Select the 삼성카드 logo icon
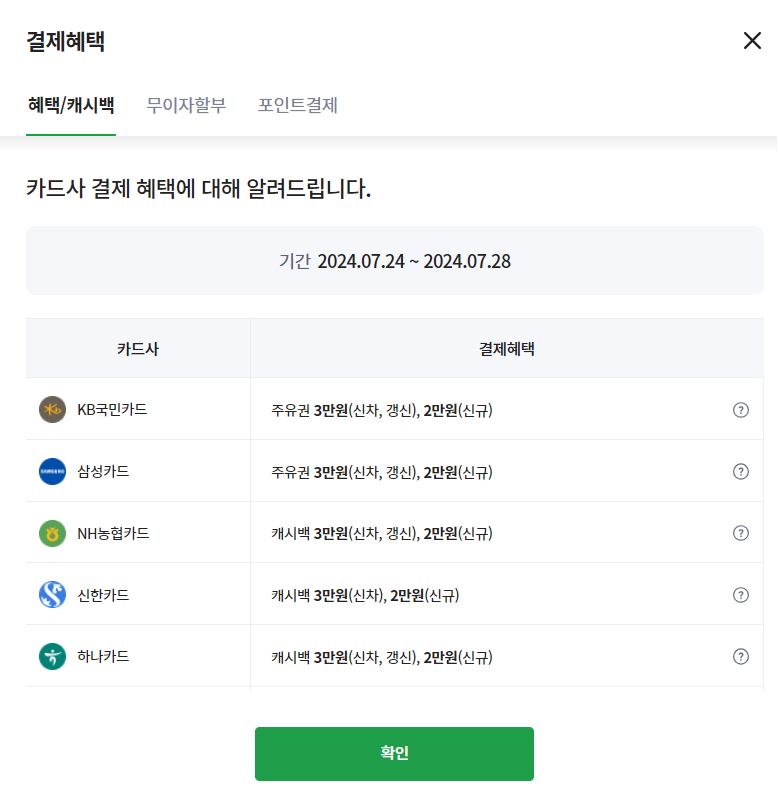 click(52, 471)
